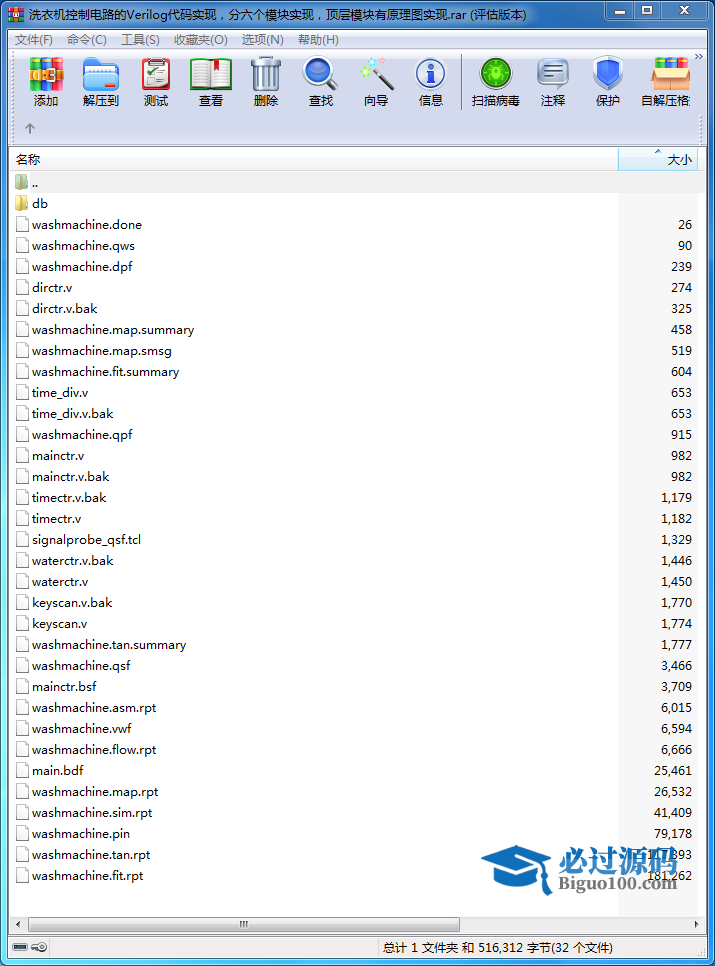
Task: Click the Add (添加) toolbar icon
Action: coord(46,81)
